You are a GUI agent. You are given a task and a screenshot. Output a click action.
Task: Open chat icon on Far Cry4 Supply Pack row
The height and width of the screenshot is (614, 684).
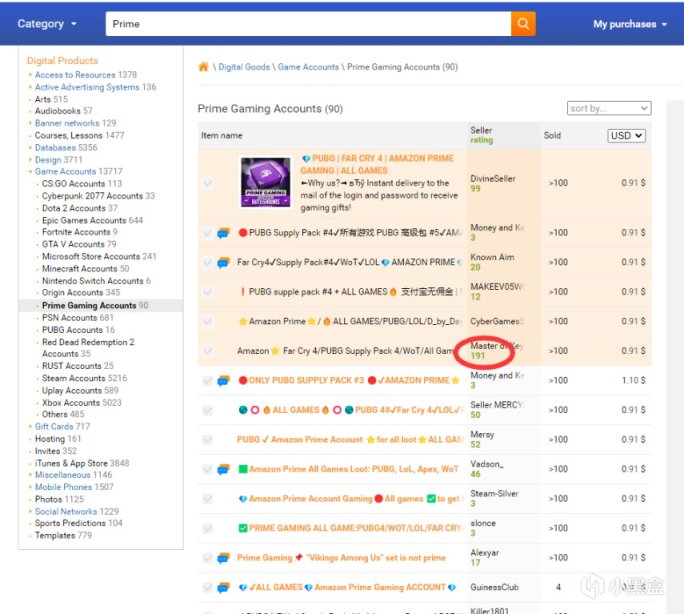[223, 263]
